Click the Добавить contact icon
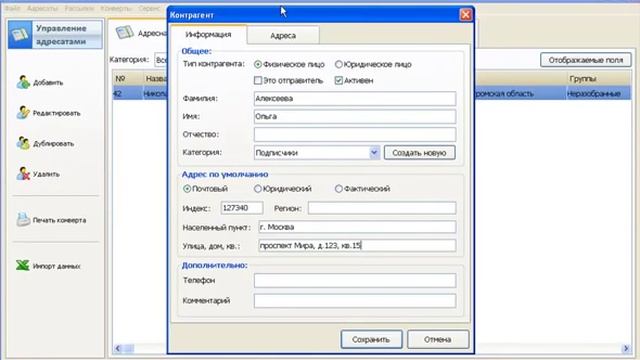Screen dimensions: 640x360 [x=23, y=82]
